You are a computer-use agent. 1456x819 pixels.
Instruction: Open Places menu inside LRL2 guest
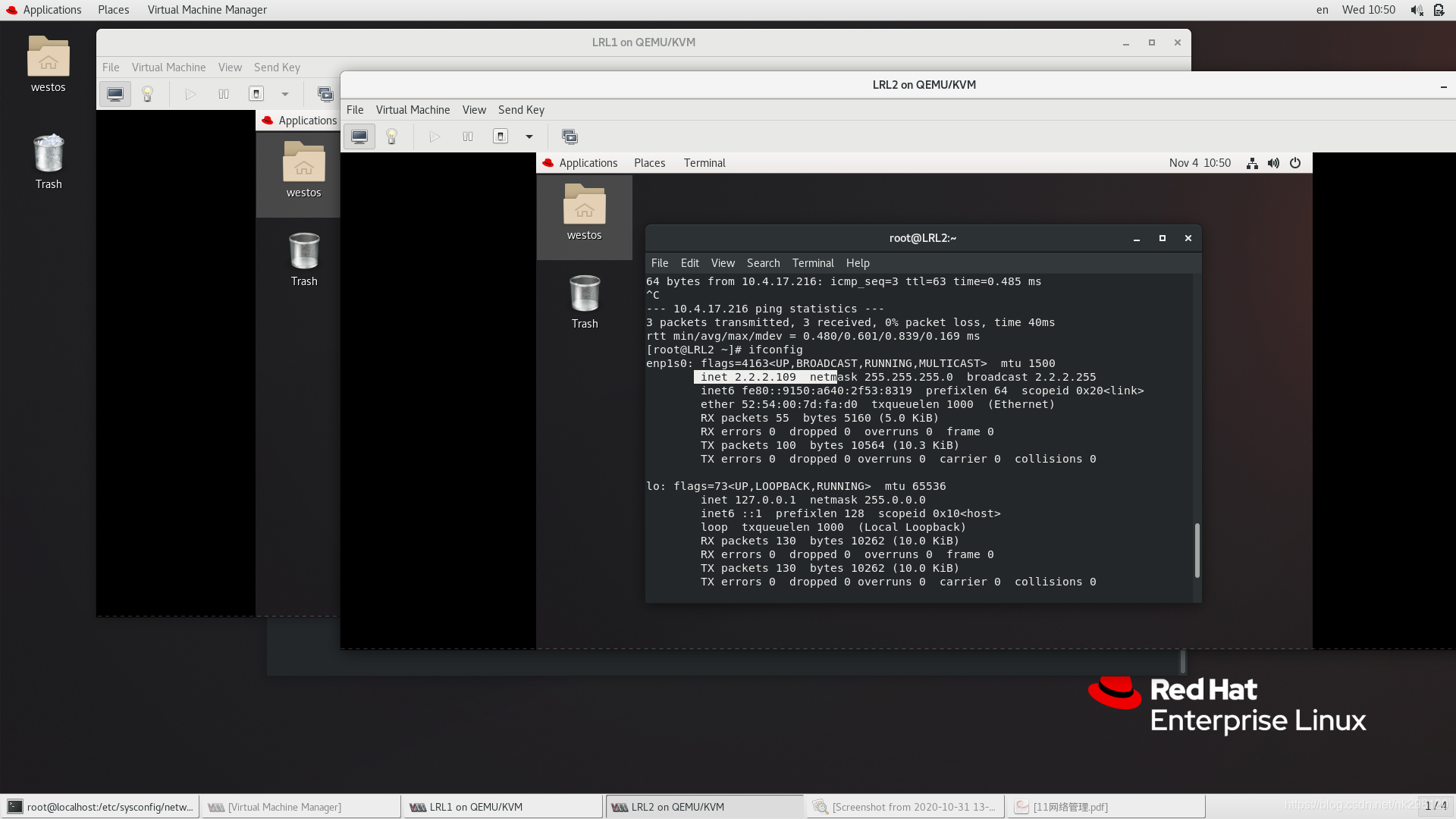pos(649,163)
